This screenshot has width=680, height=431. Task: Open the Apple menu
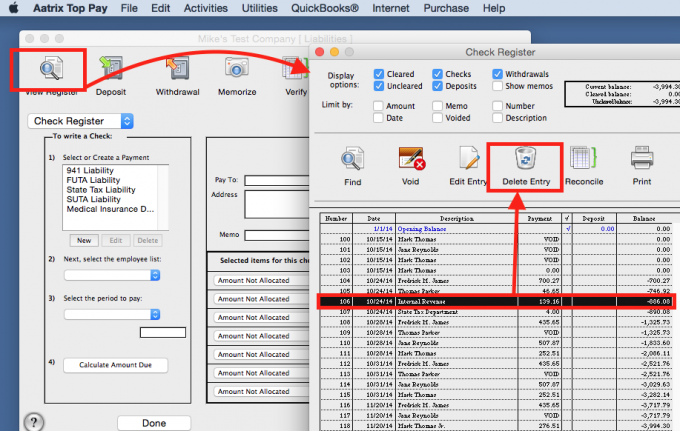click(x=13, y=8)
